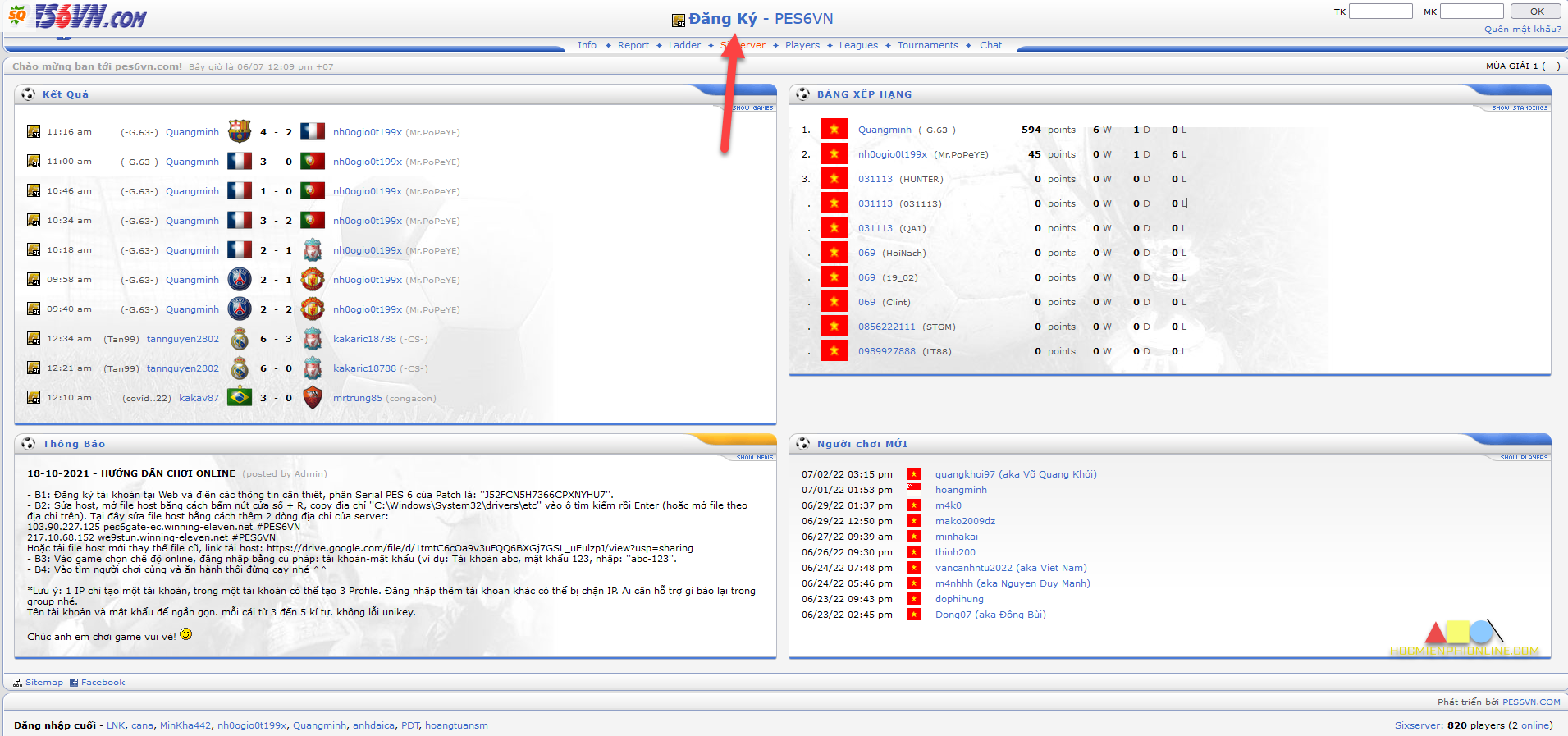Open match detail icon for 12:34 am game
The width and height of the screenshot is (1568, 736).
(34, 338)
